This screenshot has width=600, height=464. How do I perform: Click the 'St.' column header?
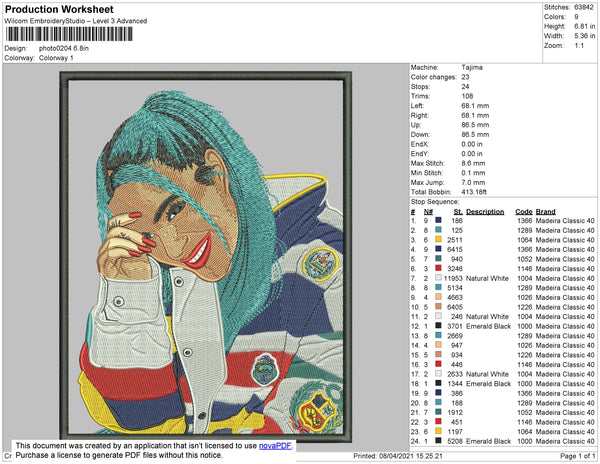[x=458, y=212]
